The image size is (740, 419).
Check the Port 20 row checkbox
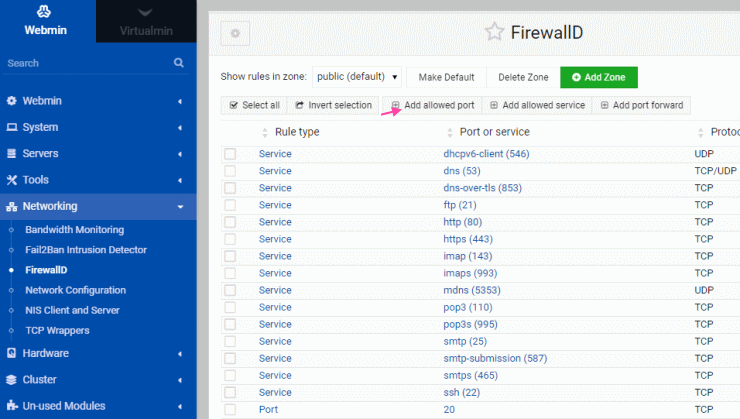230,409
